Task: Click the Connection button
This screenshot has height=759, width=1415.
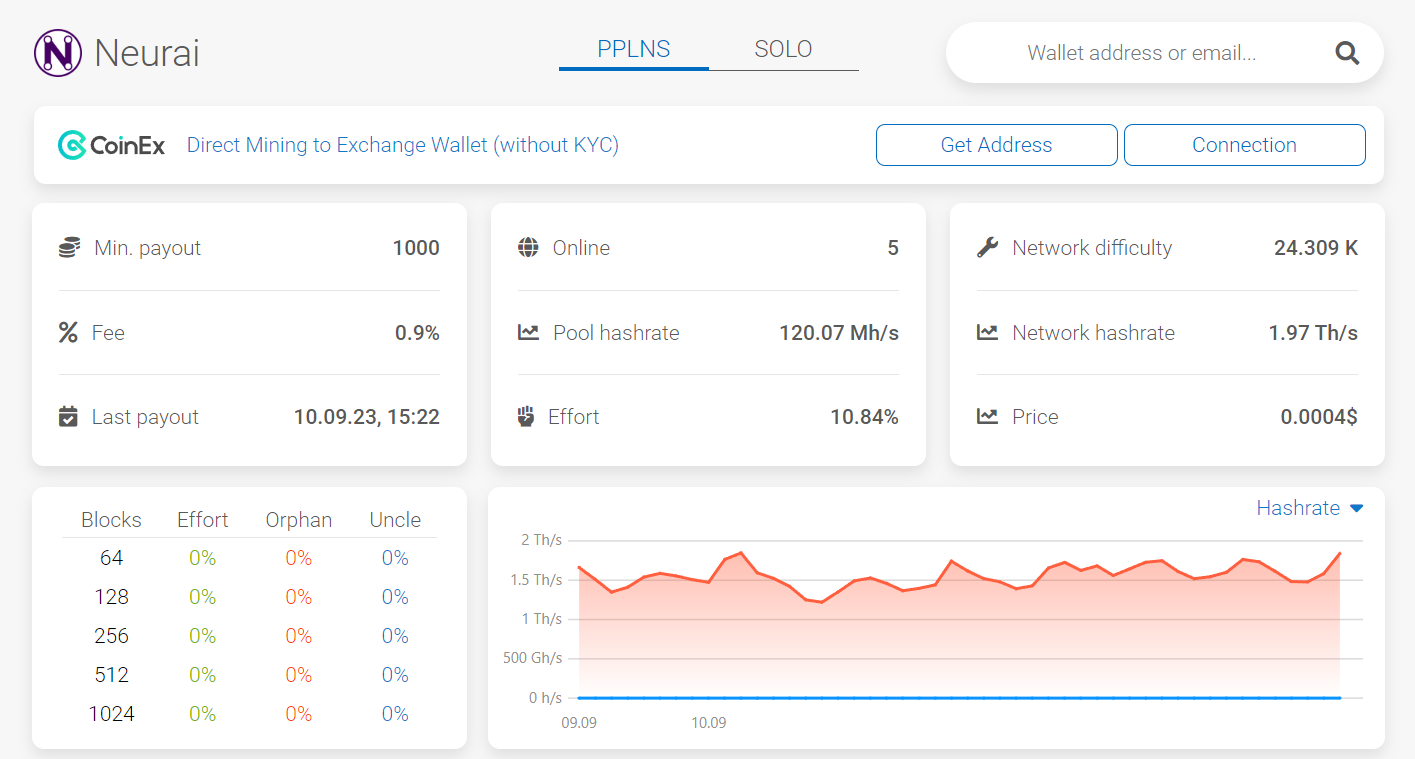Action: pos(1244,144)
